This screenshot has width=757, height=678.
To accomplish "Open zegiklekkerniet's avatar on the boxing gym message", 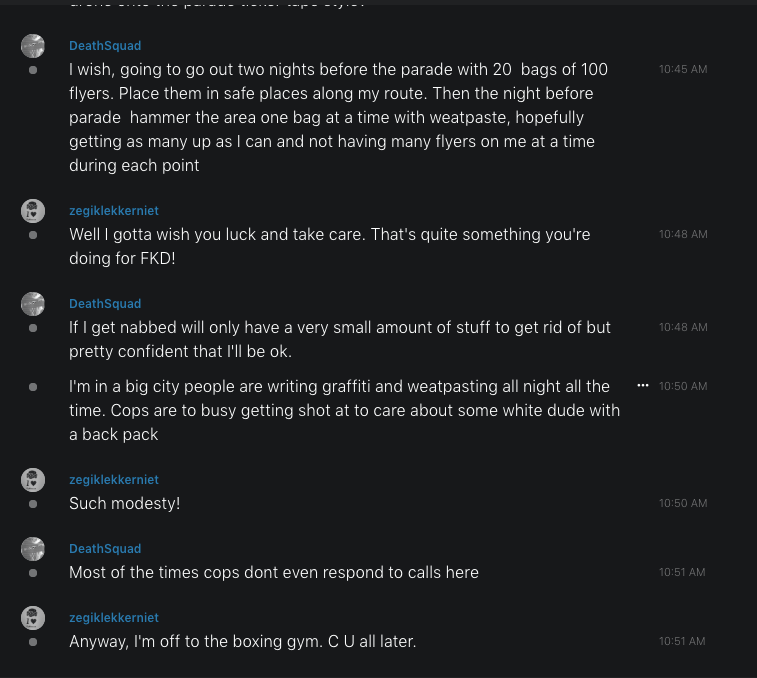I will 33,618.
